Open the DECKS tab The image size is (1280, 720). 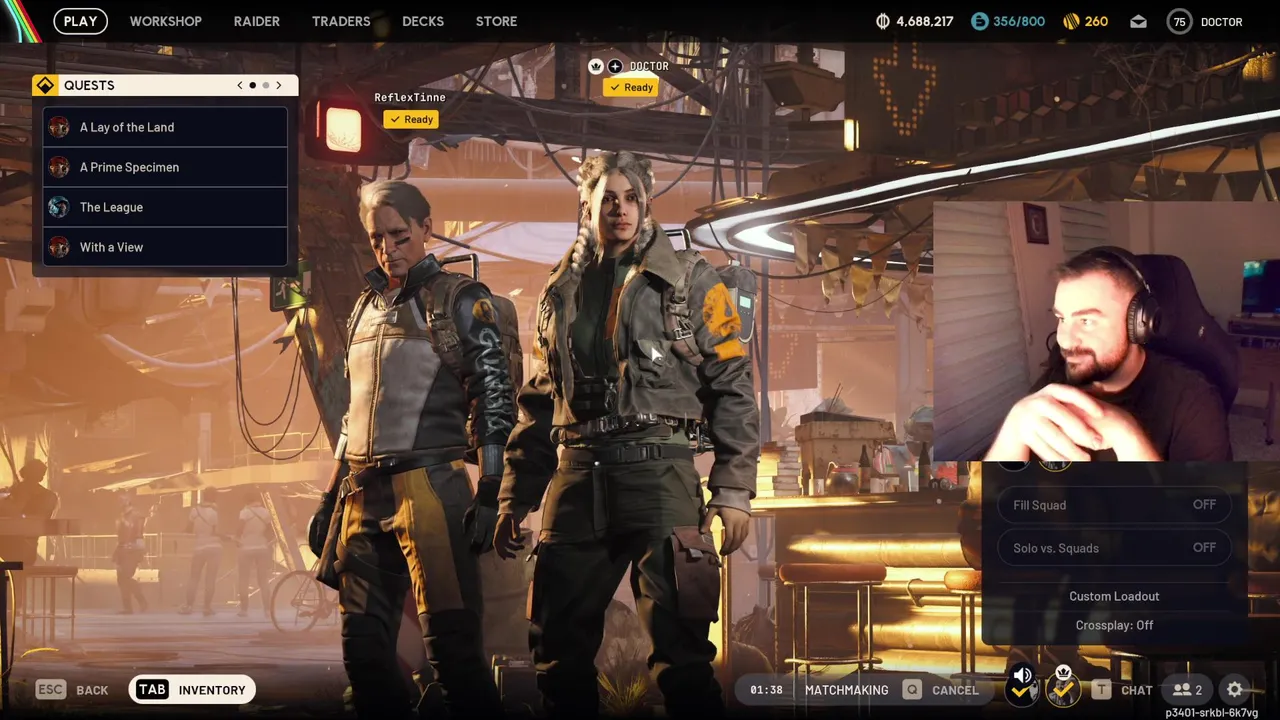pos(423,21)
